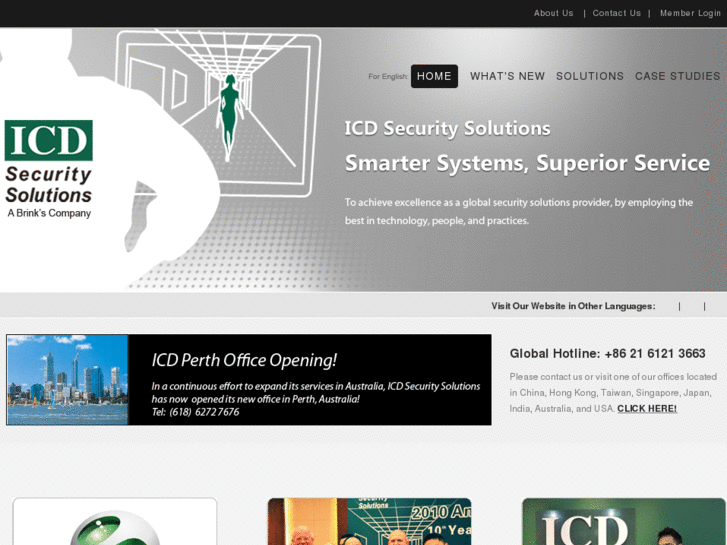This screenshot has height=545, width=727.
Task: Click 'Visit Our Website in Other Languages' text
Action: click(x=573, y=306)
